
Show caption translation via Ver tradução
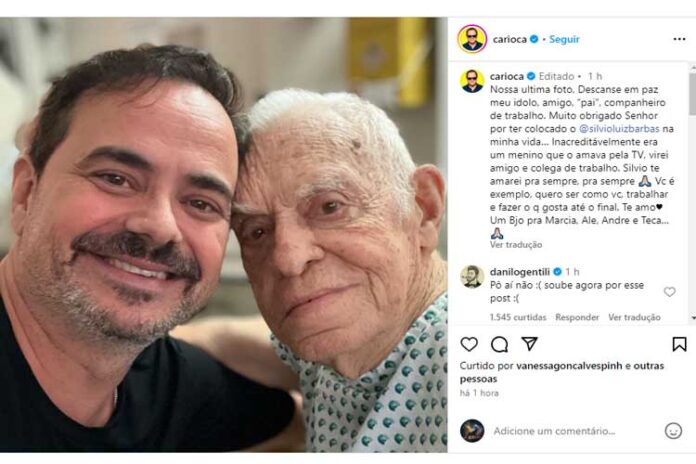(x=516, y=244)
